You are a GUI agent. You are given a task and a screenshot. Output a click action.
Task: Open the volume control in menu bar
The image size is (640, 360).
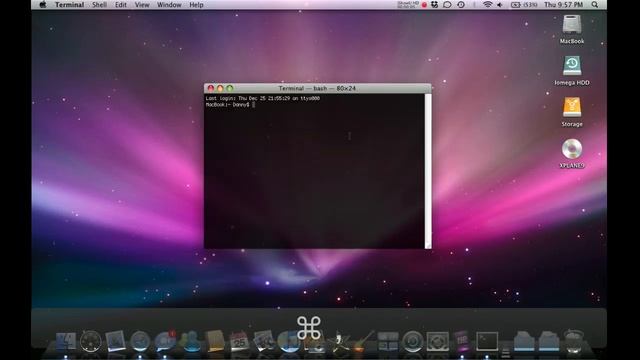pos(500,5)
